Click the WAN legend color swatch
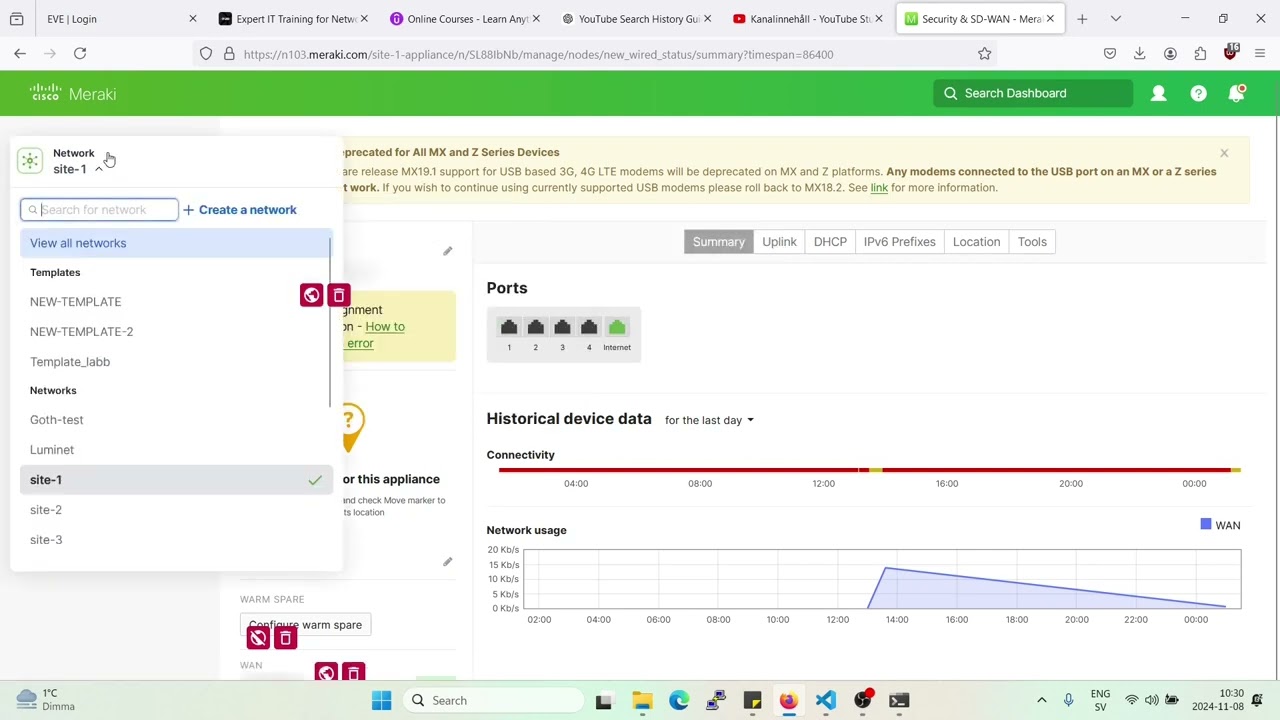Screen dimensions: 1280x720 coord(1205,524)
